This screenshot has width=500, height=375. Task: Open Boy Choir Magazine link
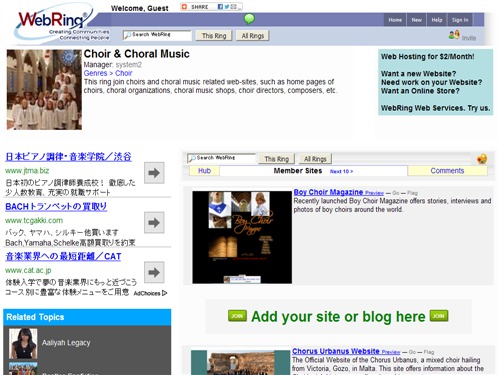coord(328,192)
